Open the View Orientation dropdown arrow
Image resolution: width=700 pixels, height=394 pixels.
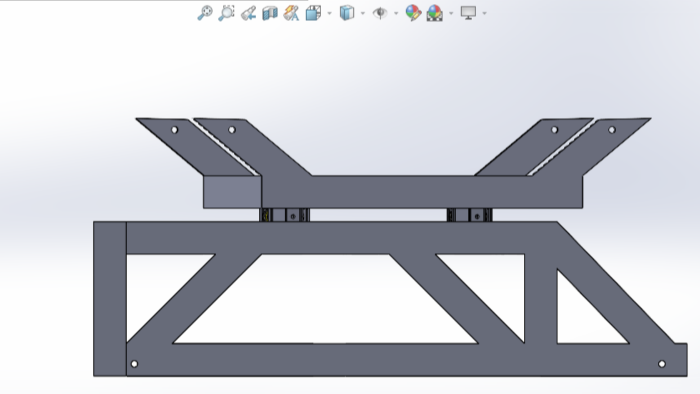click(x=329, y=13)
